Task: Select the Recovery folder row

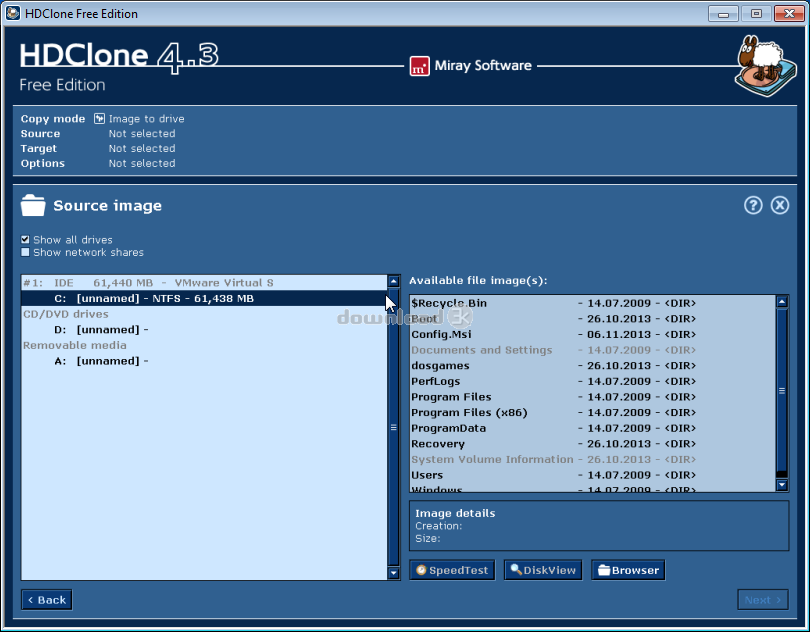Action: [593, 444]
